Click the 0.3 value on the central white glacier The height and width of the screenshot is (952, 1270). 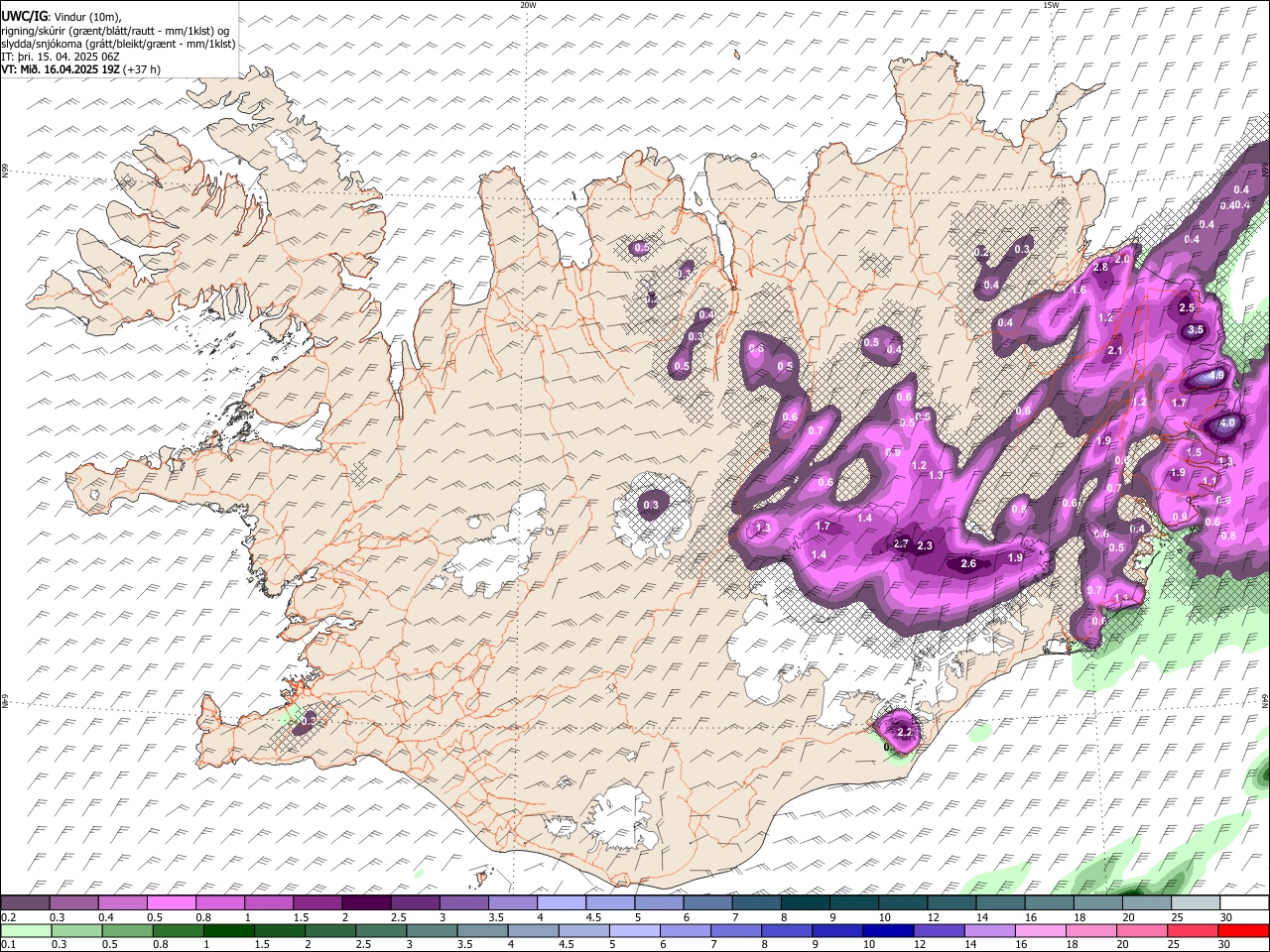pyautogui.click(x=651, y=505)
